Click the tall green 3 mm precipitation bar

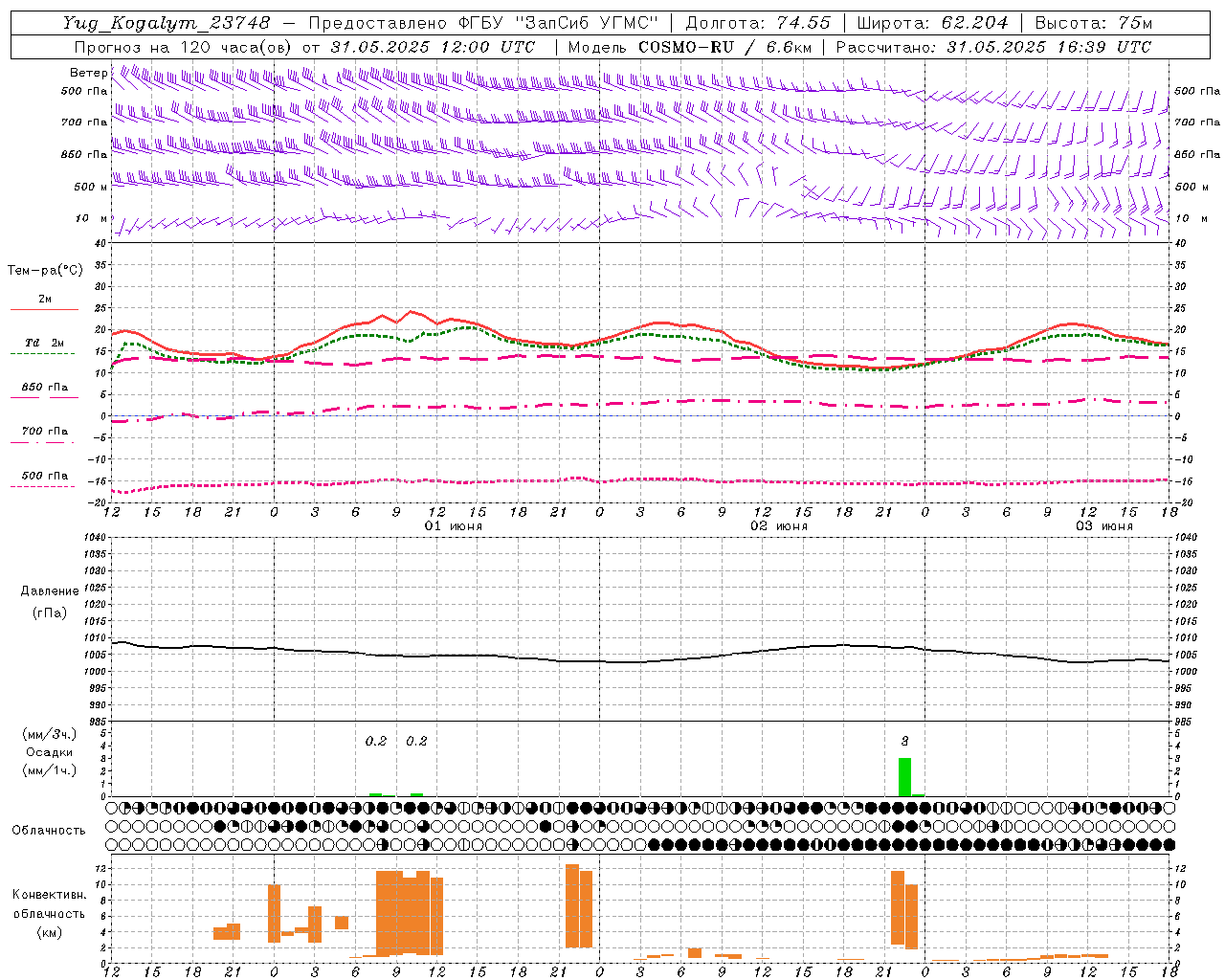point(904,777)
